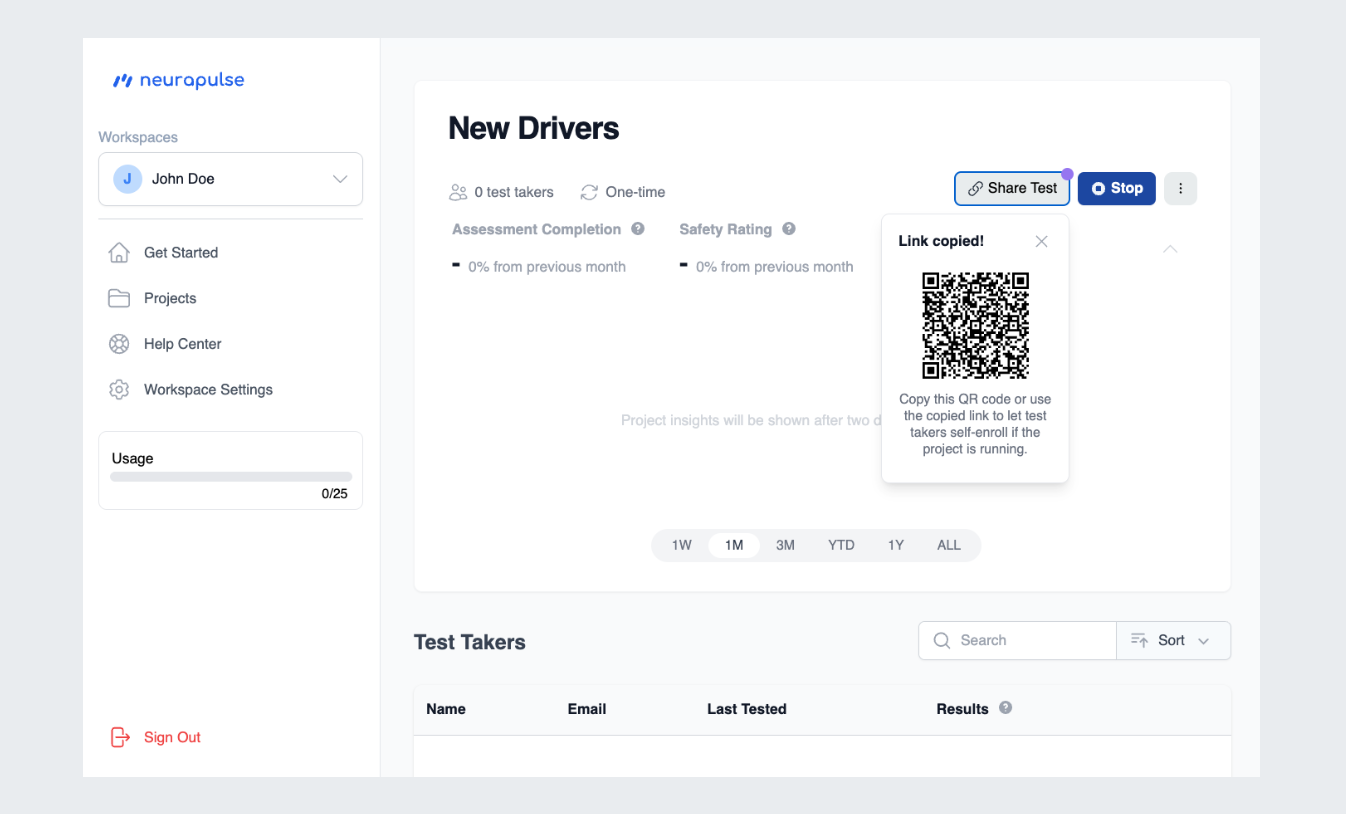This screenshot has width=1346, height=814.
Task: Select the 3M time range
Action: coord(785,545)
